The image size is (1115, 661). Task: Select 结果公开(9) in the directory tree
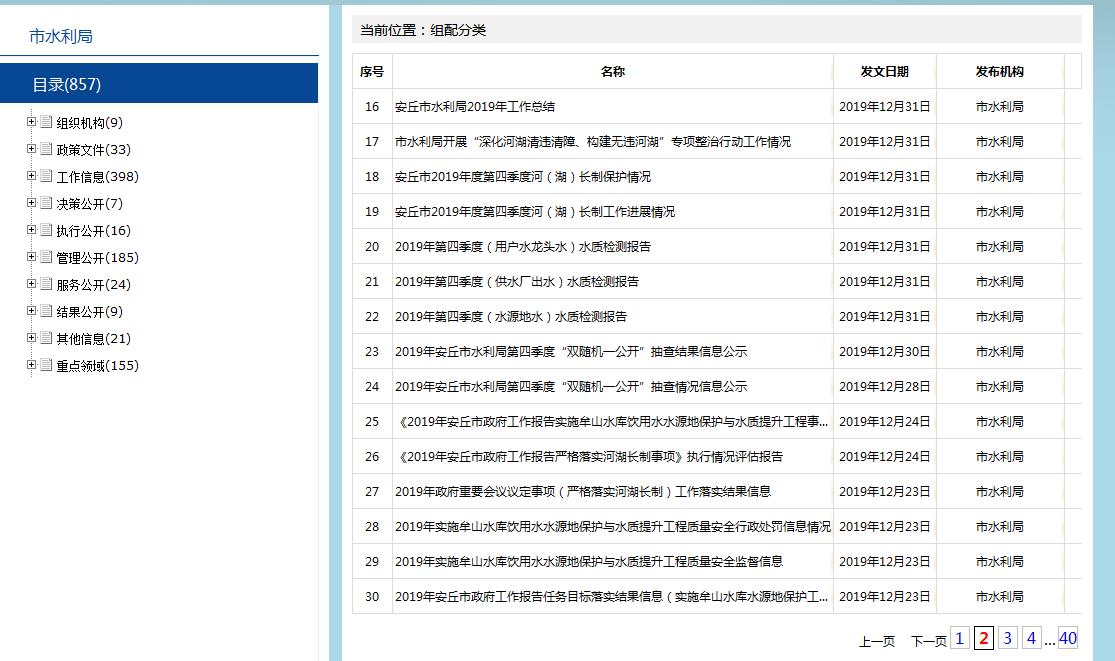coord(90,312)
